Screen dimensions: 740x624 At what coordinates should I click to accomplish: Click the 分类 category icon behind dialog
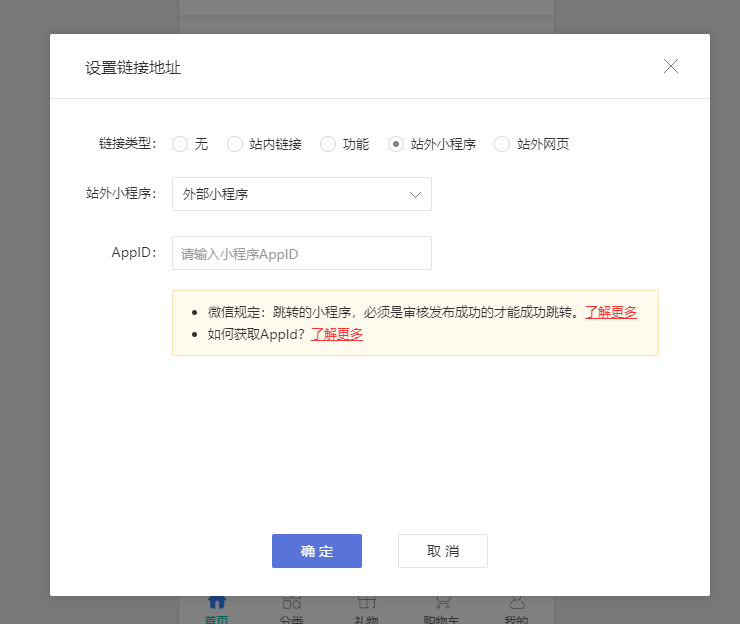tap(292, 602)
